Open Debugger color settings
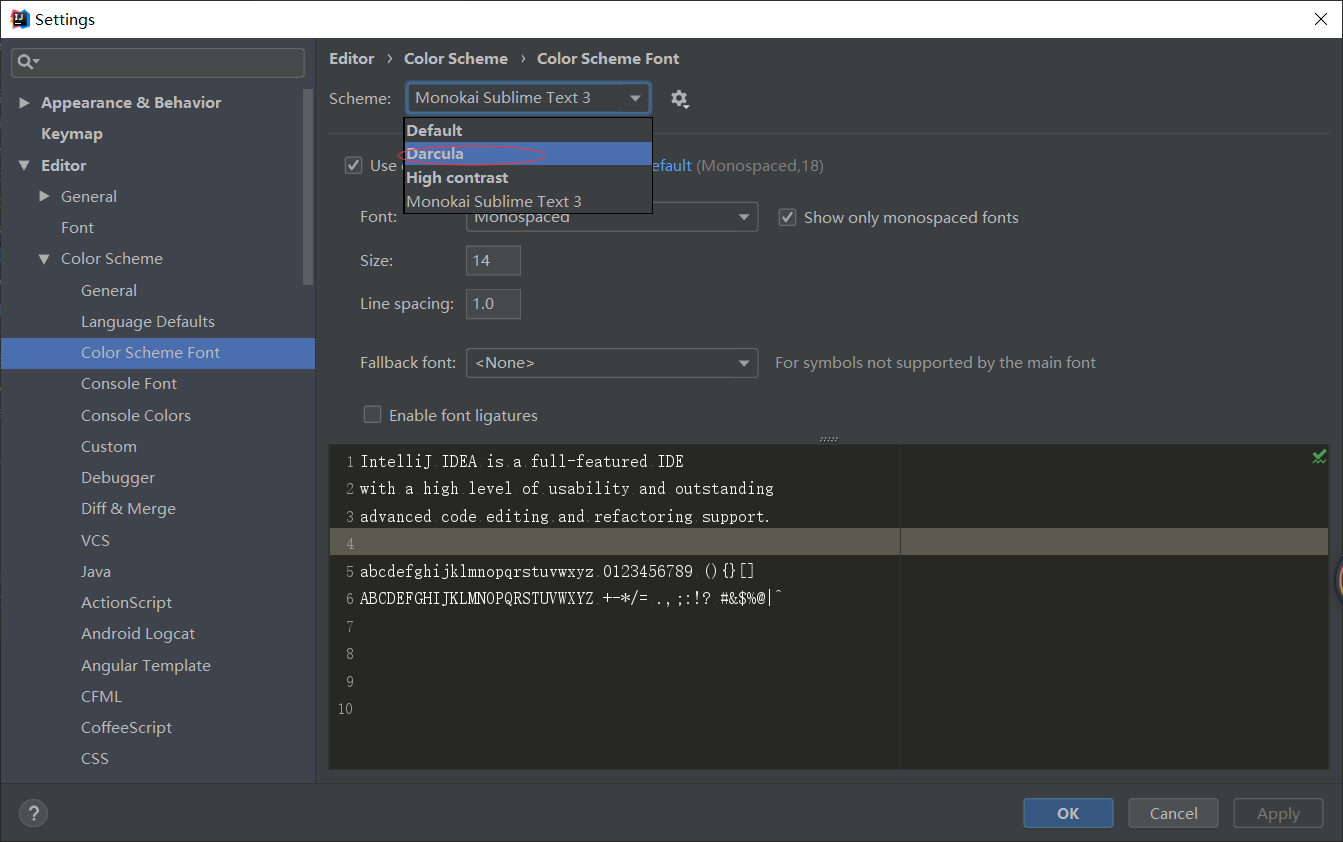The image size is (1343, 842). coord(118,478)
